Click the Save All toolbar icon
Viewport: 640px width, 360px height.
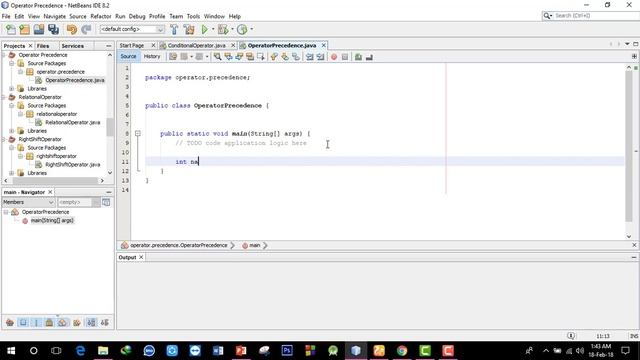click(x=53, y=29)
